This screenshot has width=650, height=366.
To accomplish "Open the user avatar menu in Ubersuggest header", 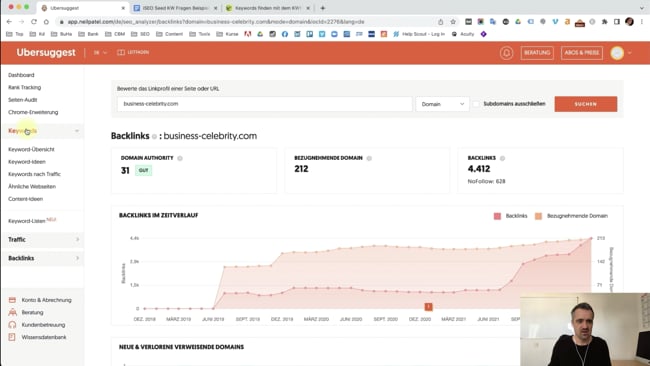I will pyautogui.click(x=621, y=53).
